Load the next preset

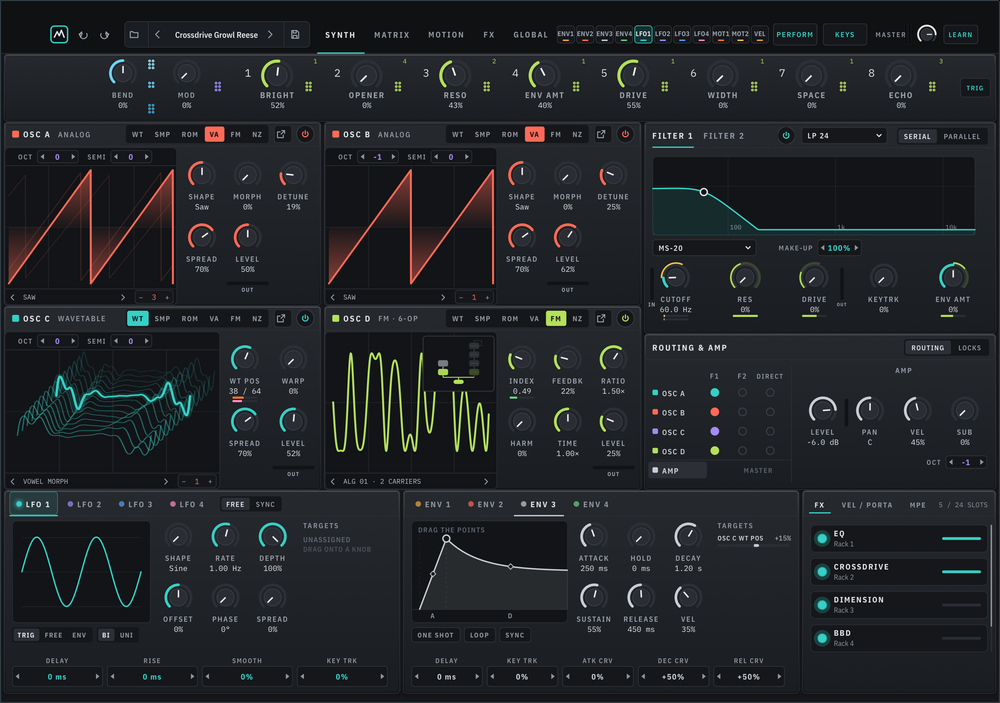point(270,34)
